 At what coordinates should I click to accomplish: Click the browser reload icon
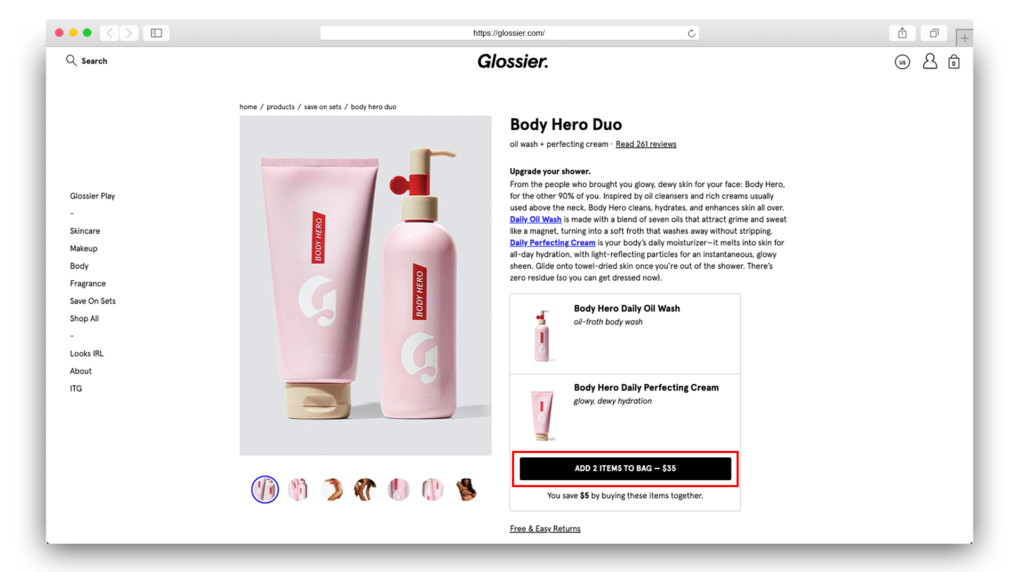pyautogui.click(x=691, y=33)
